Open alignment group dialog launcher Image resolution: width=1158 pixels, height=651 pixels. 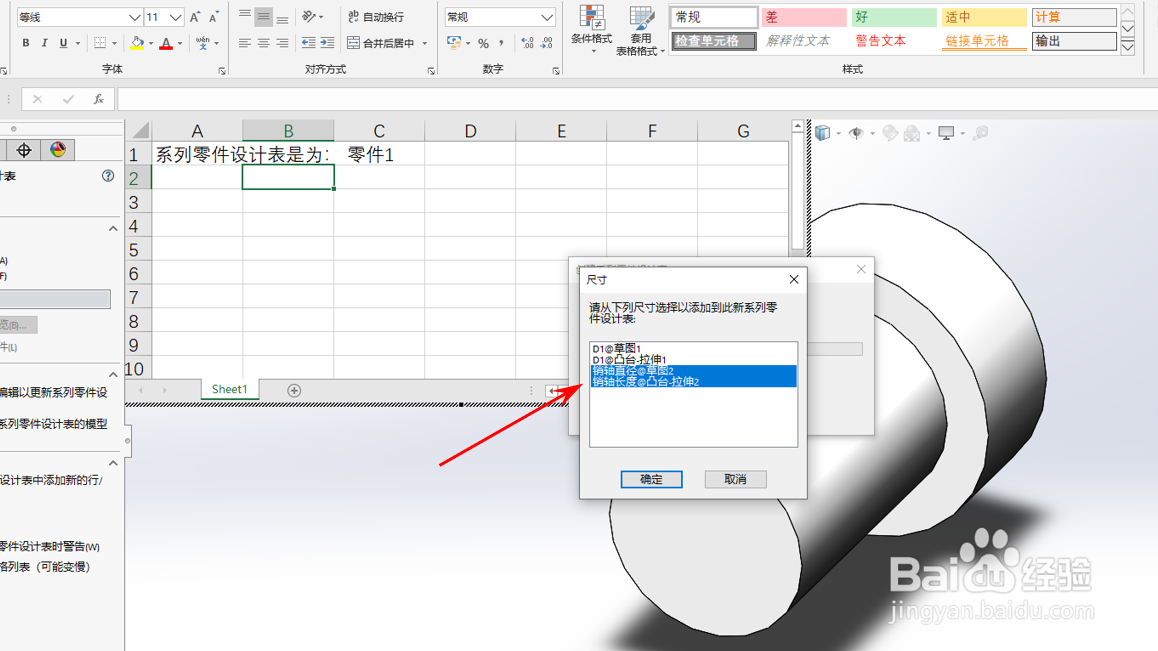click(x=431, y=71)
